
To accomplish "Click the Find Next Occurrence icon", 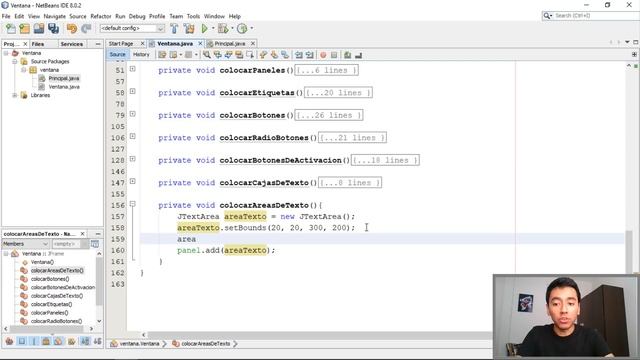I will (x=228, y=55).
